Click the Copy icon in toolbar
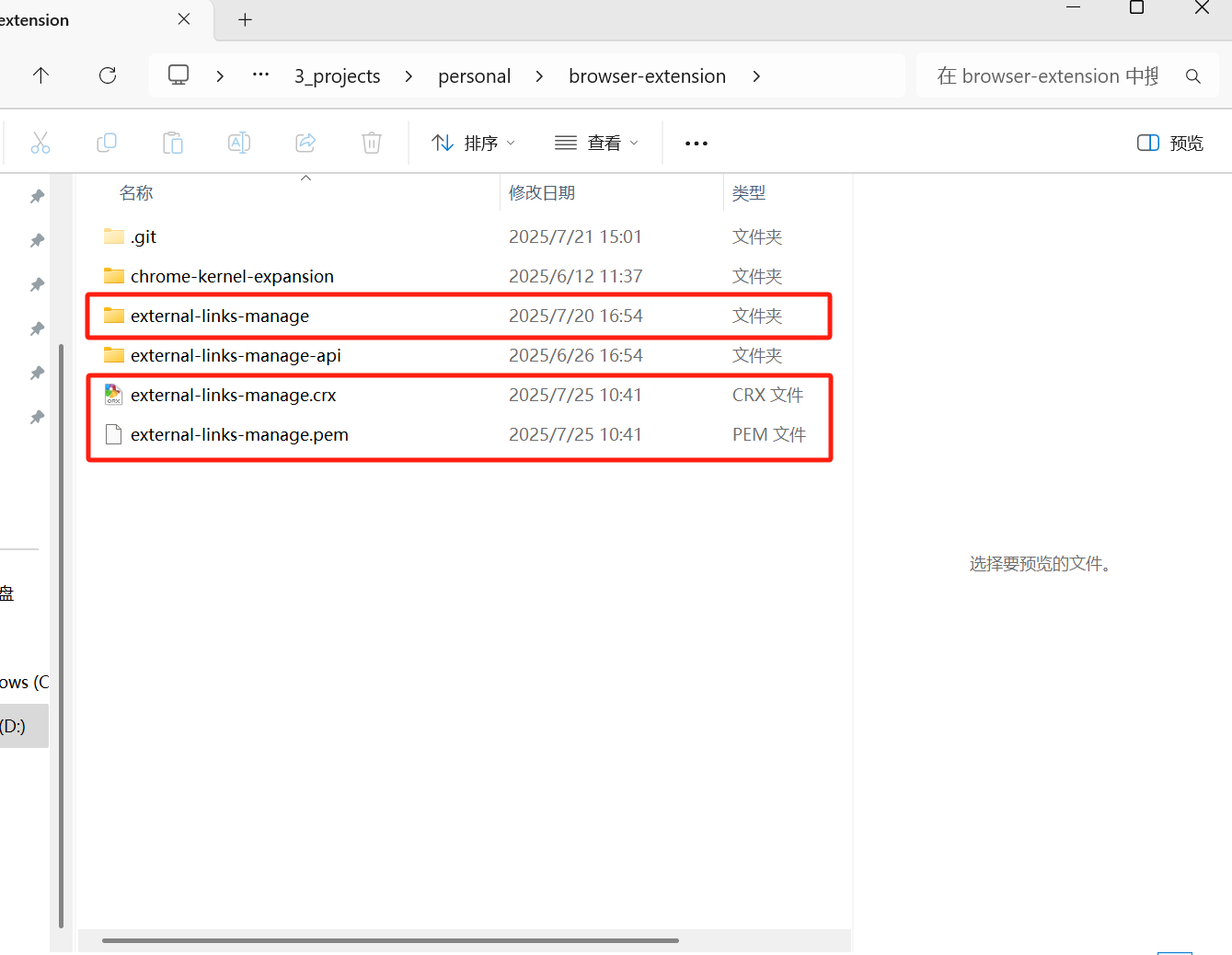Screen dimensions: 1232x955 (x=107, y=143)
